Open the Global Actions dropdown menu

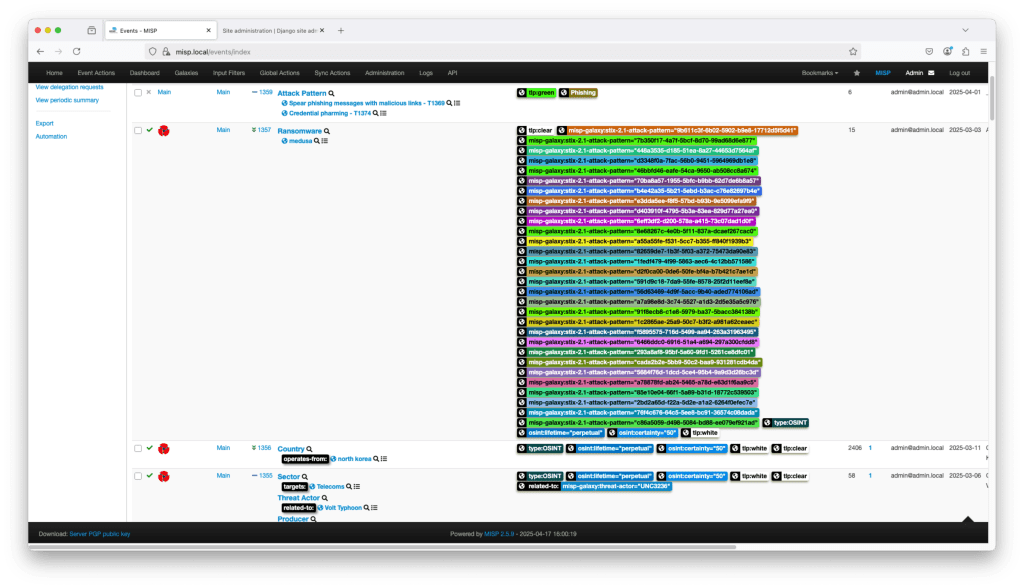click(x=280, y=73)
